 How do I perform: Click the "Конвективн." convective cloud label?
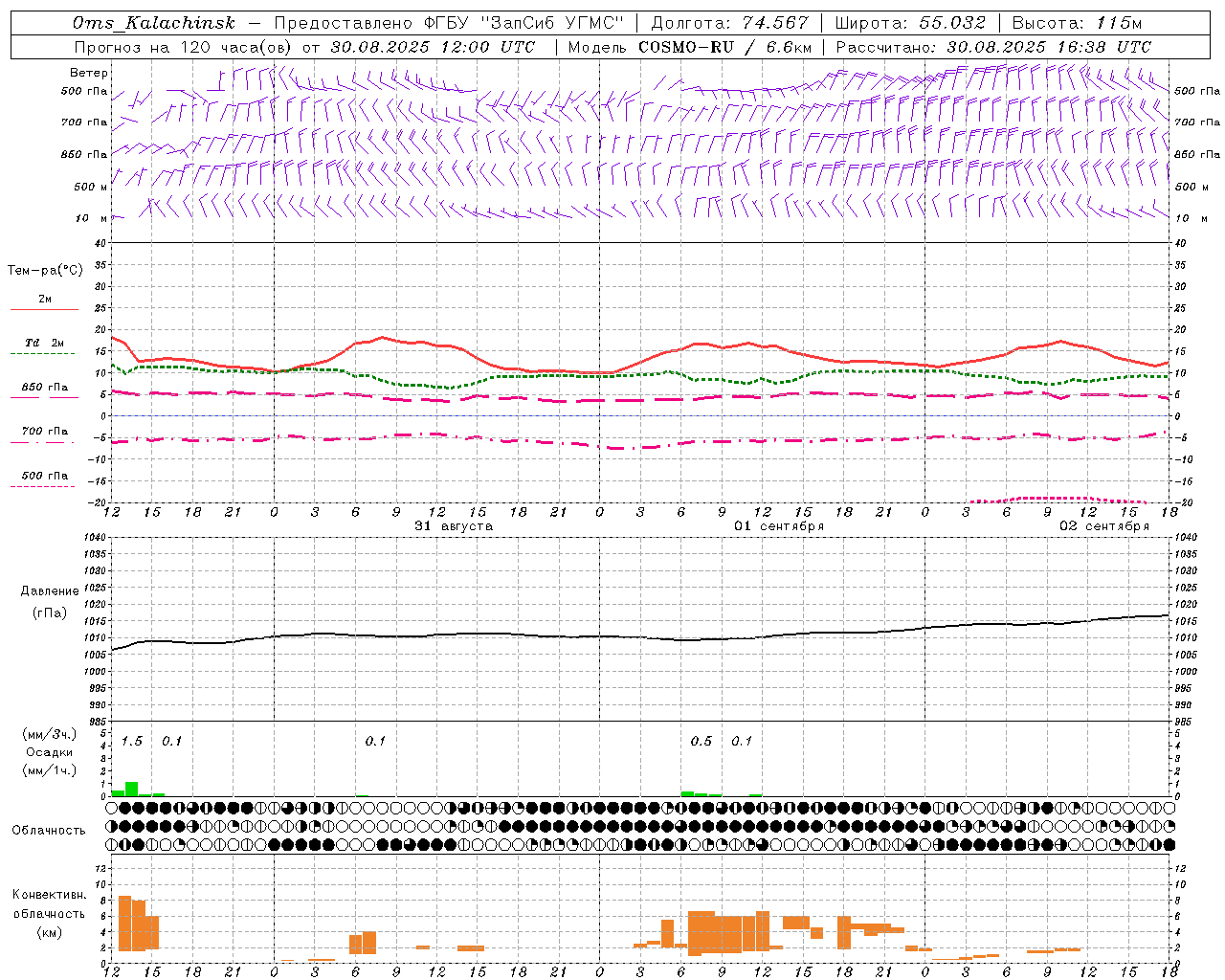click(x=50, y=895)
